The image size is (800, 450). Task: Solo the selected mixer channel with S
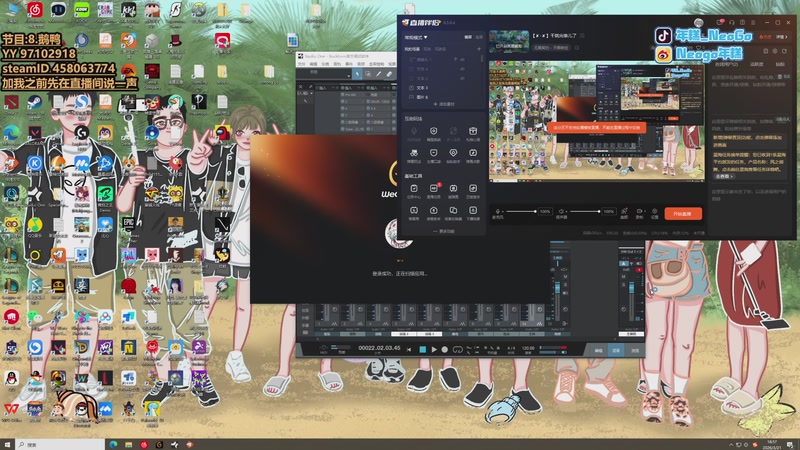[565, 285]
